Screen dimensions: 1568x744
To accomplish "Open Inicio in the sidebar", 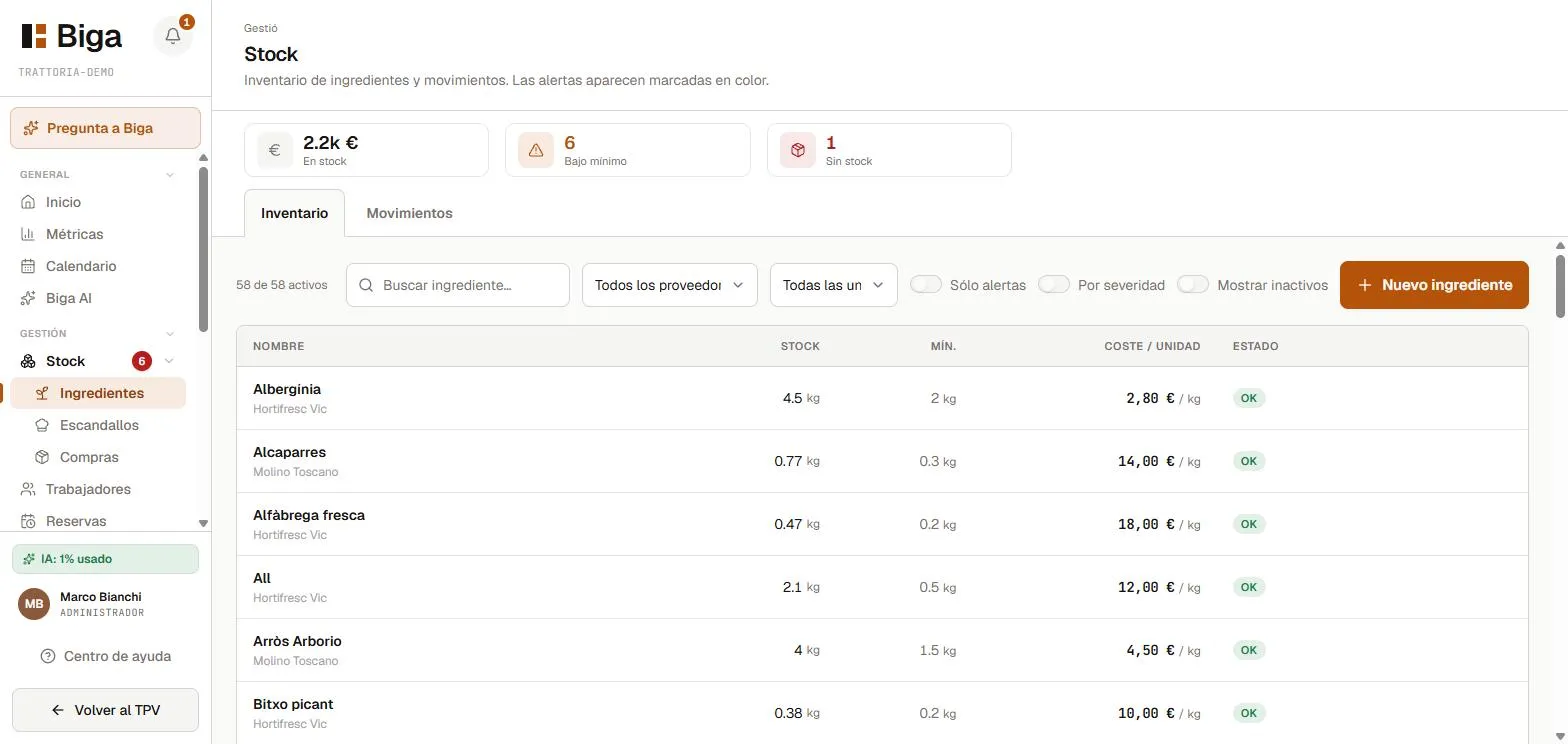I will pos(100,202).
